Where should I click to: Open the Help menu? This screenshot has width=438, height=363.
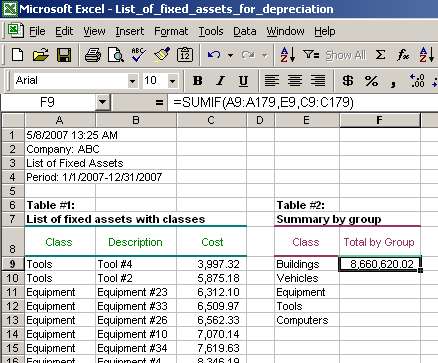(x=325, y=31)
